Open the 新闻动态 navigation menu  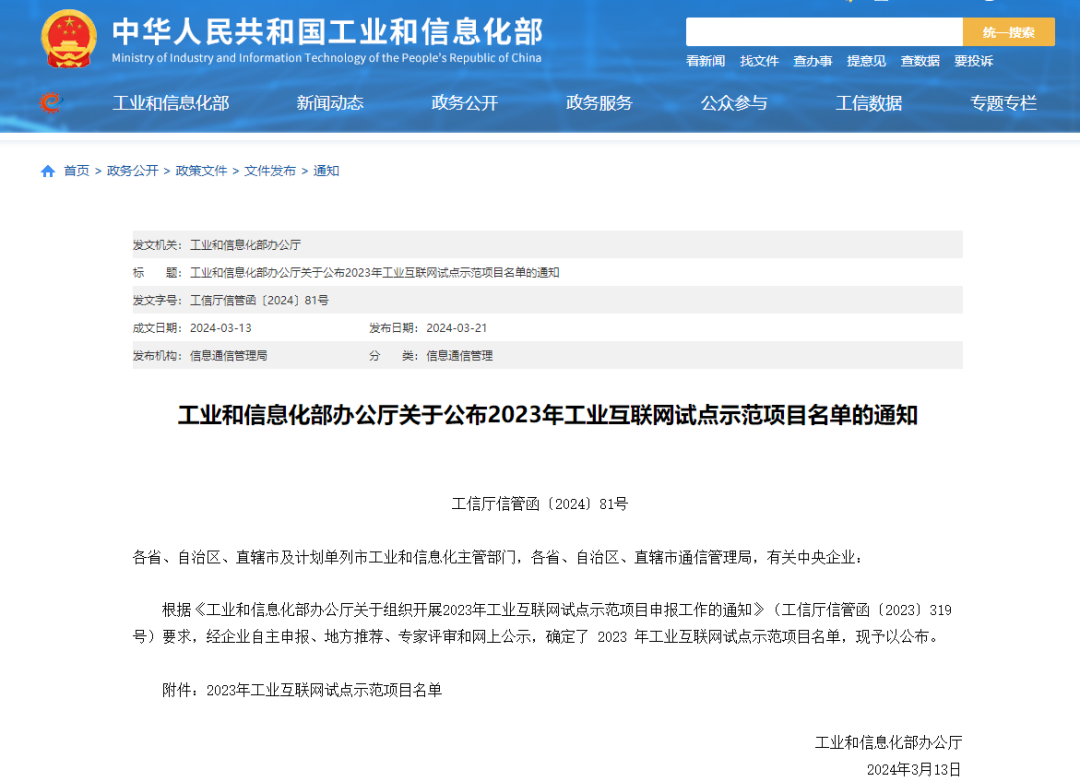[x=330, y=103]
